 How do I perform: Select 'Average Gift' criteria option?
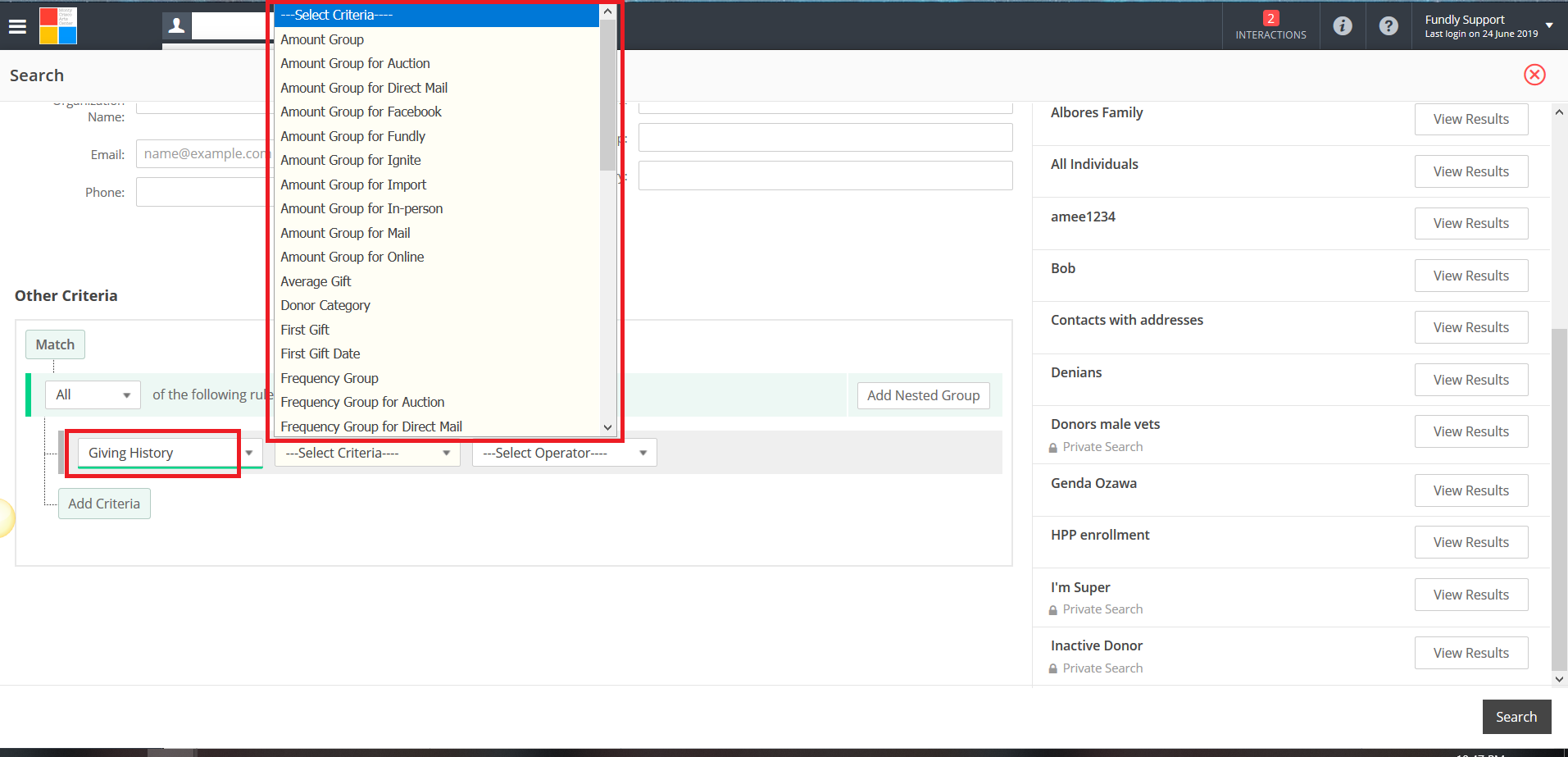(x=437, y=281)
